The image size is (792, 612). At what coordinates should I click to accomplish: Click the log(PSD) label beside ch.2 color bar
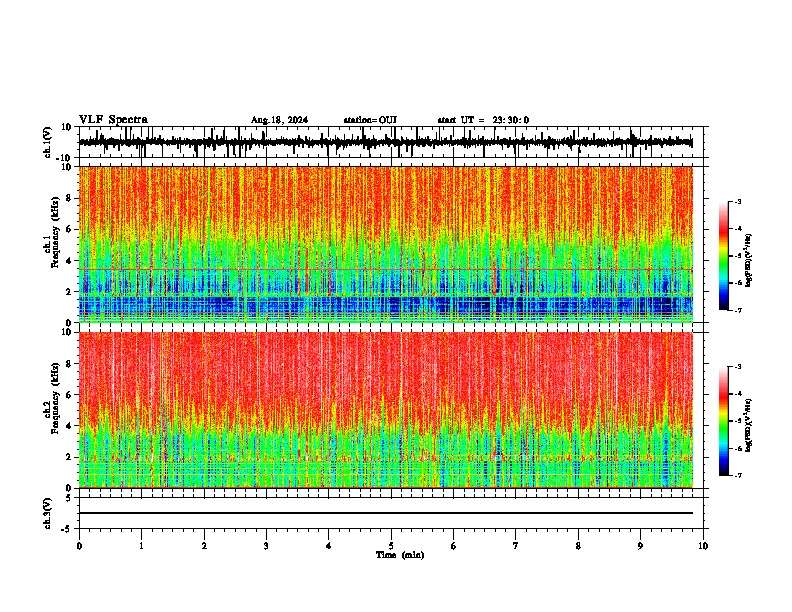pos(749,425)
